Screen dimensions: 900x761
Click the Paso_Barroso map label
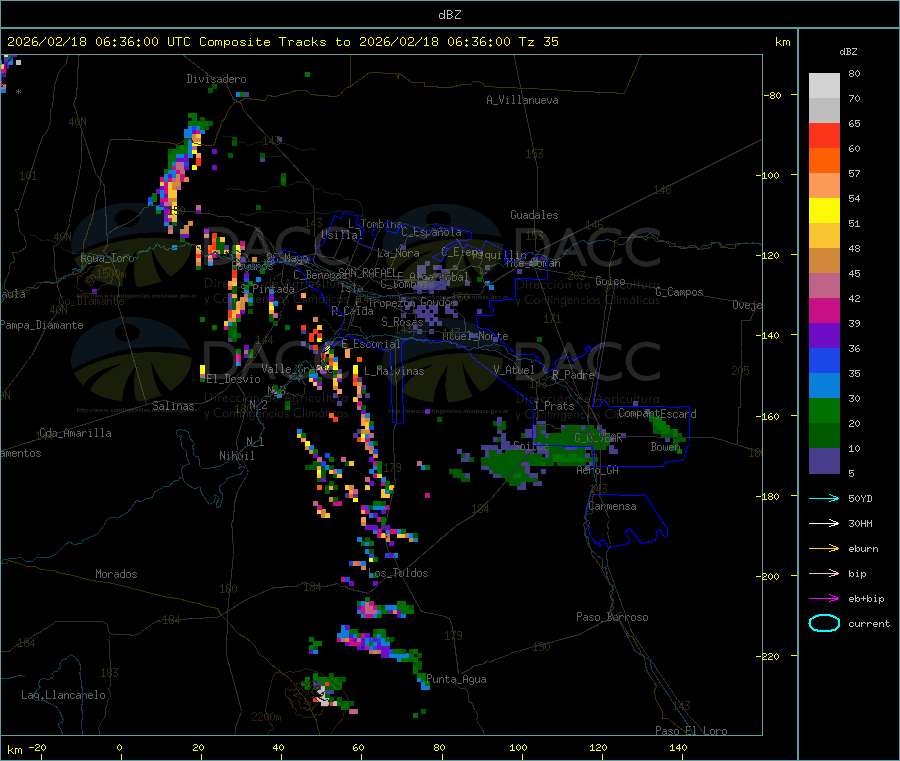(x=612, y=617)
